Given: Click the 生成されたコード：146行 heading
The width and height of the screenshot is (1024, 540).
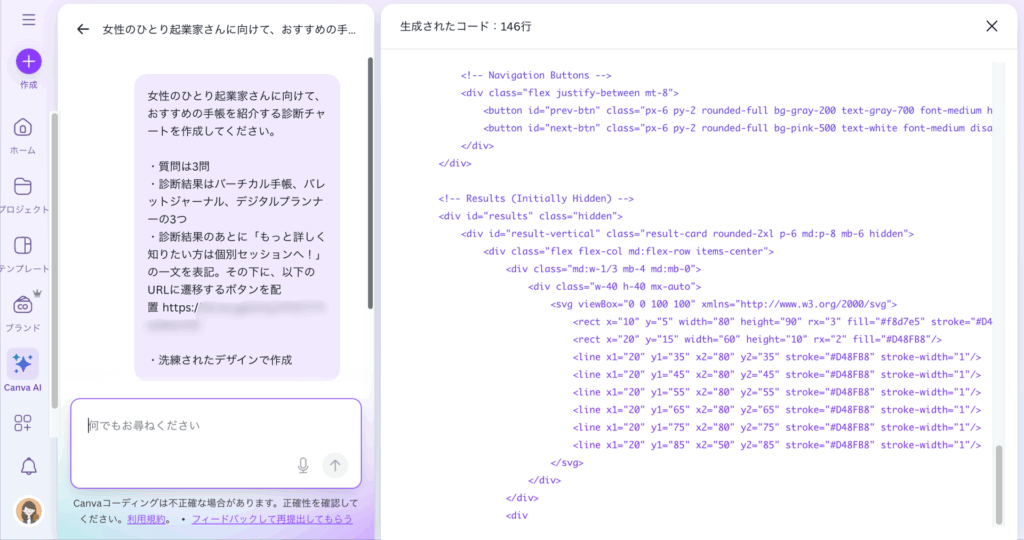Looking at the screenshot, I should tap(466, 26).
